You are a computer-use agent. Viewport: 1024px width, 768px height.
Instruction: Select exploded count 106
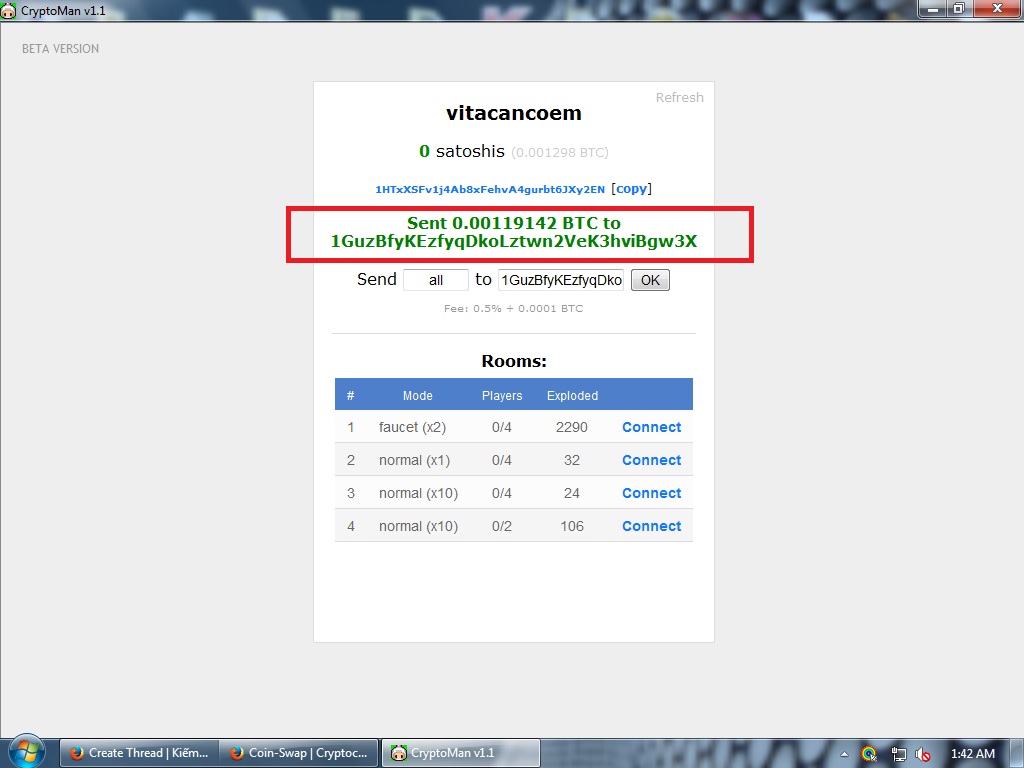(x=571, y=526)
